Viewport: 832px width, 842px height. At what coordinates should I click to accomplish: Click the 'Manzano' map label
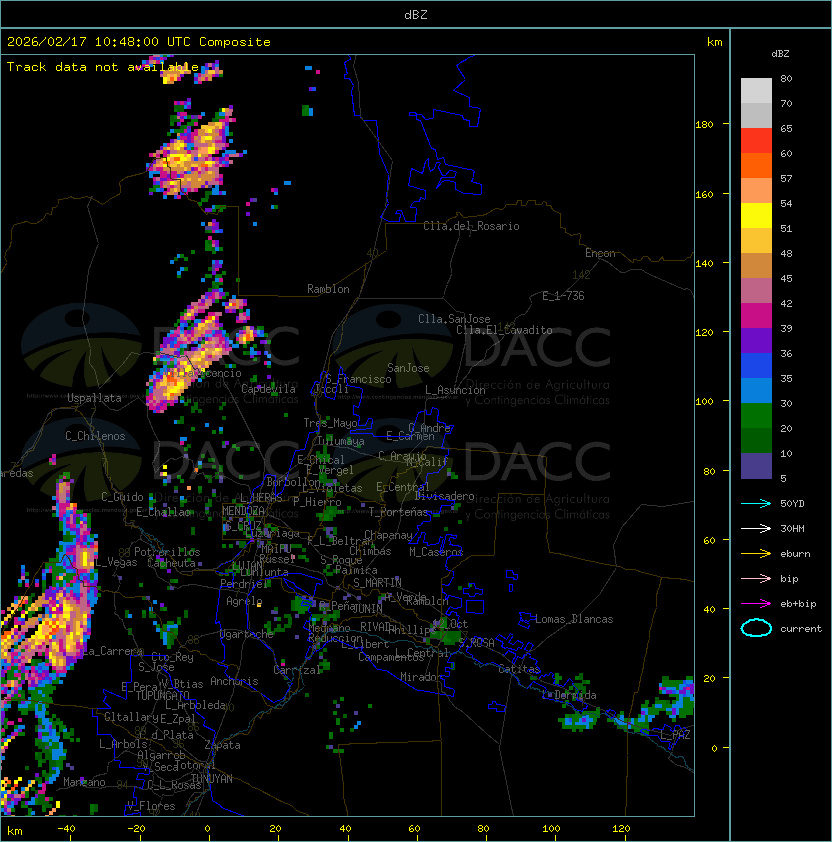tap(84, 782)
